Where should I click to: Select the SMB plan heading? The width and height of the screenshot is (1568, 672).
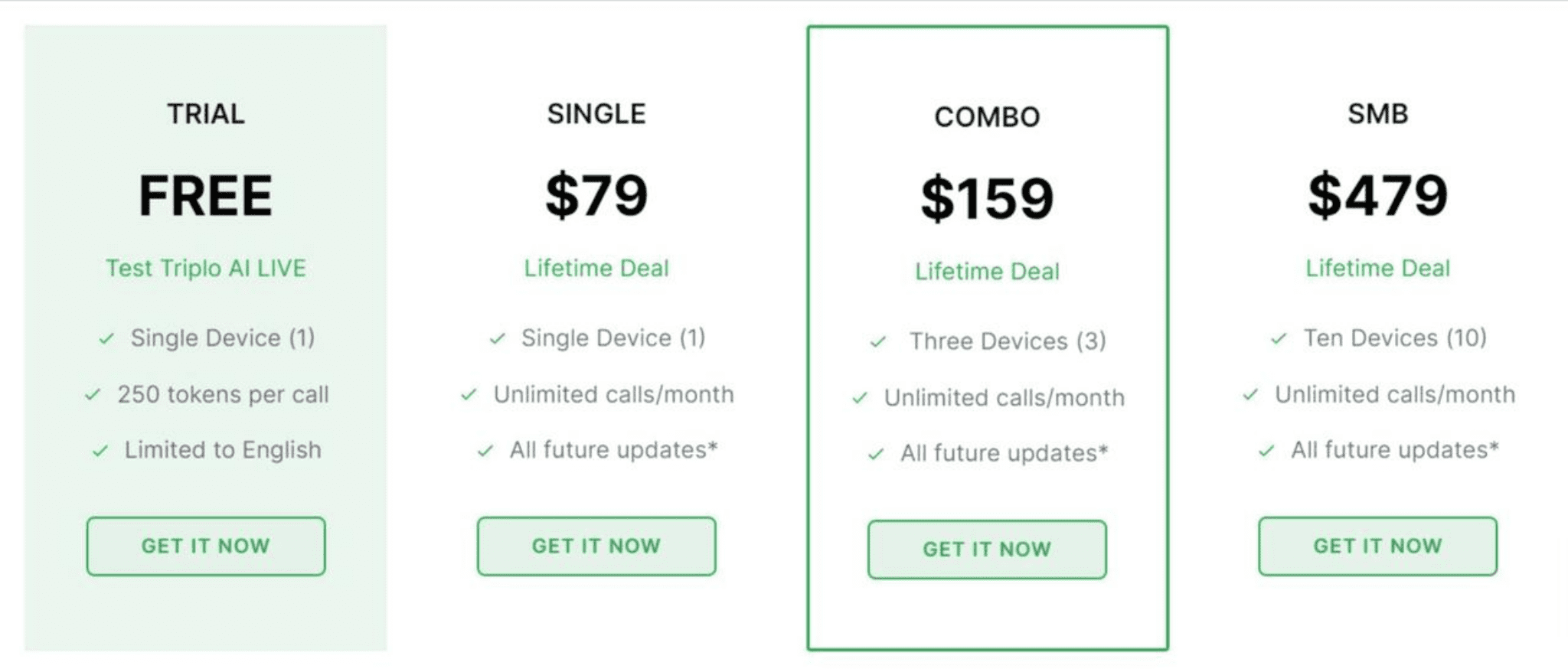pos(1377,114)
